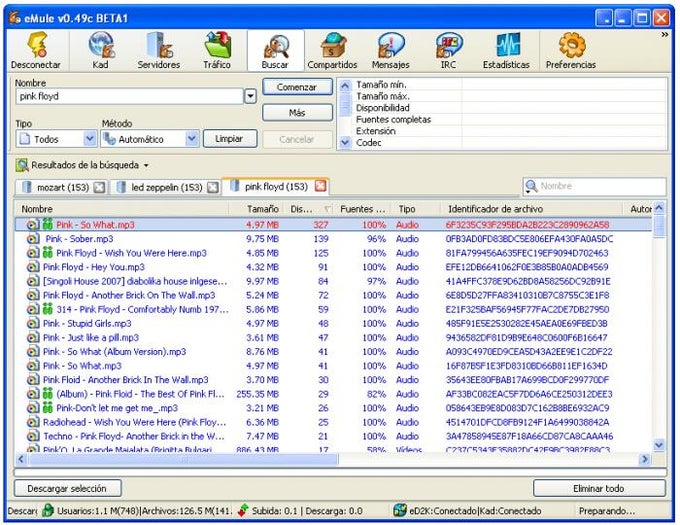This screenshot has height=525, width=680.
Task: Click the Codec filter row
Action: 510,143
